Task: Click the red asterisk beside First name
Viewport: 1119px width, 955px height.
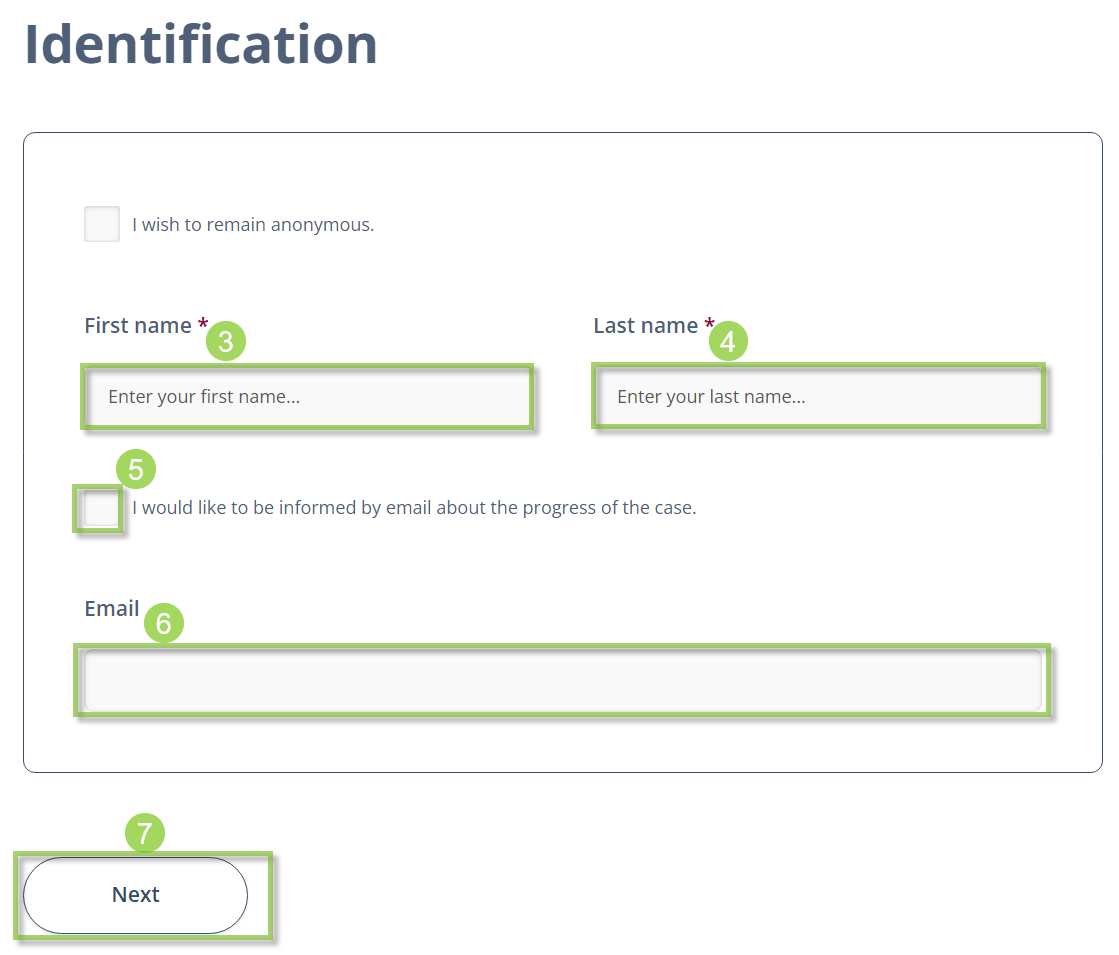Action: (x=203, y=323)
